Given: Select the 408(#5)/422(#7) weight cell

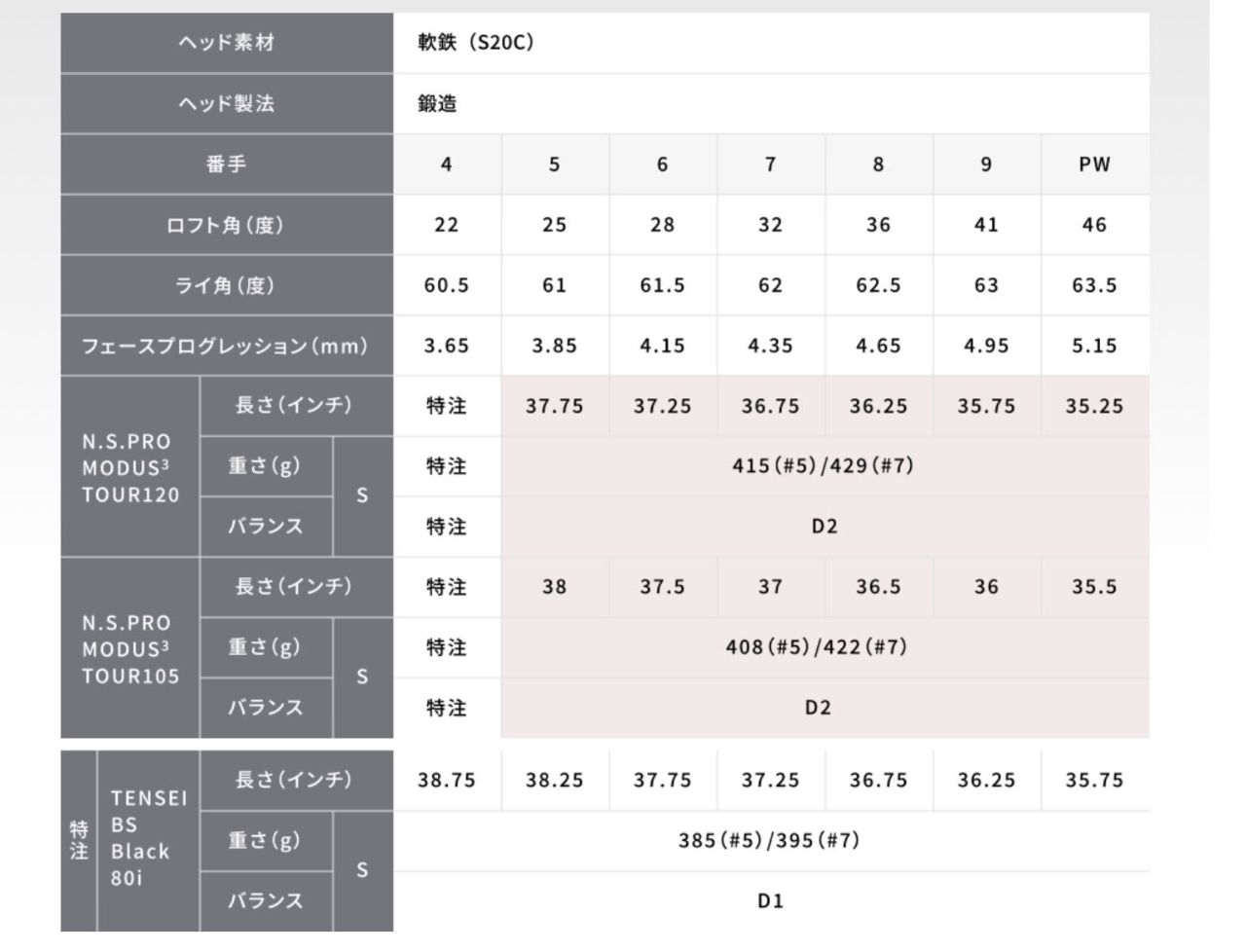Looking at the screenshot, I should click(817, 646).
